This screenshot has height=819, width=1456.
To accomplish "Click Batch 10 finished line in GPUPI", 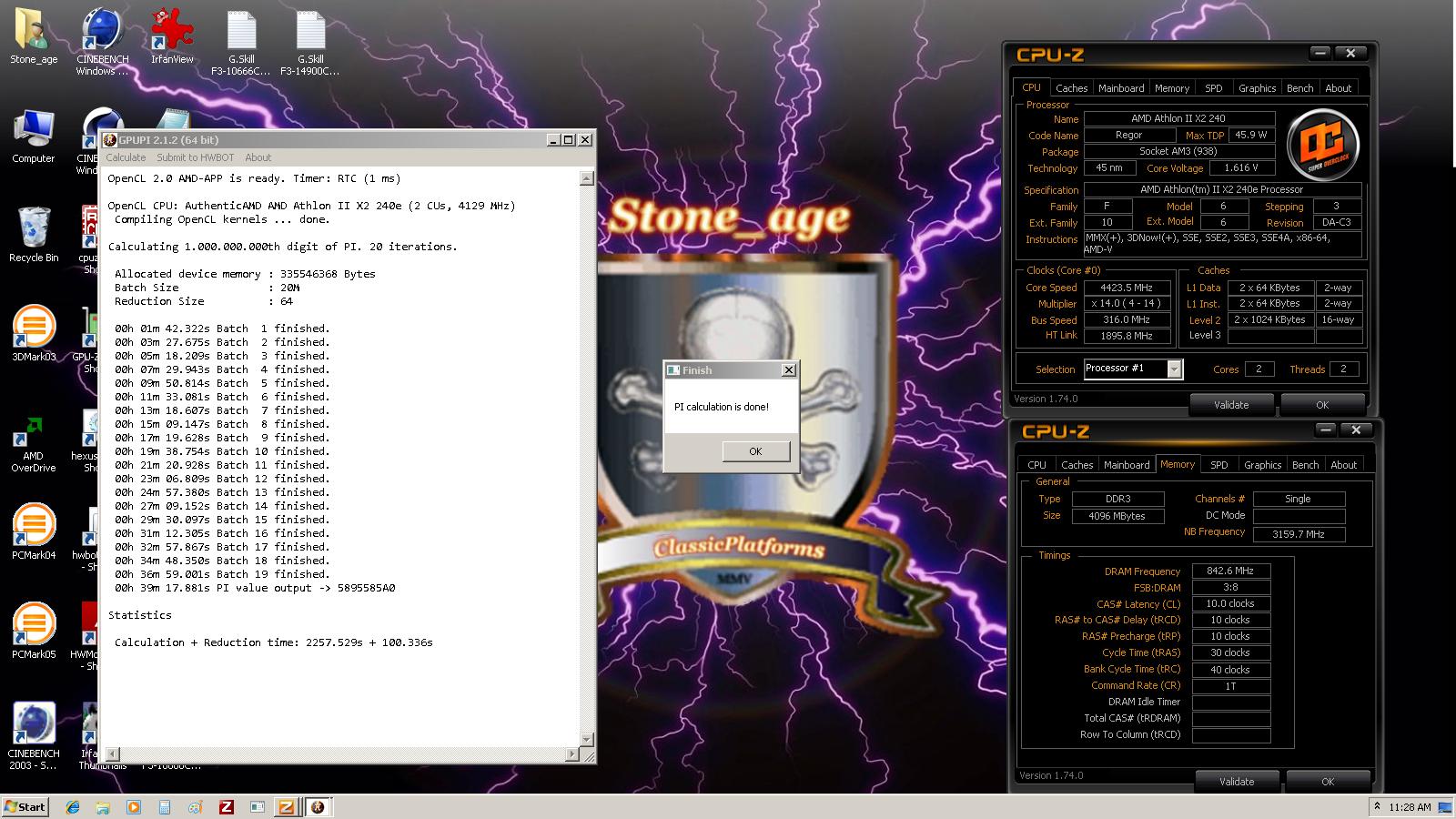I will (x=222, y=451).
